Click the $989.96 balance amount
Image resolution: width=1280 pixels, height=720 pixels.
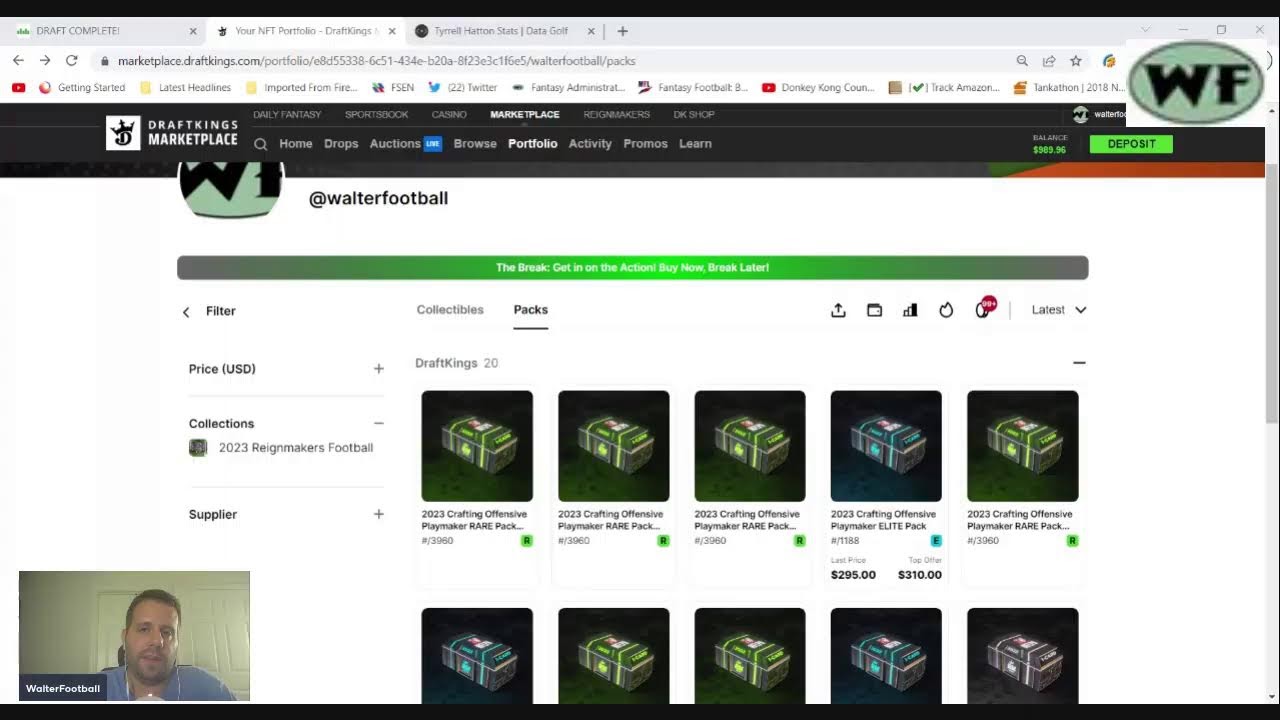pos(1050,150)
